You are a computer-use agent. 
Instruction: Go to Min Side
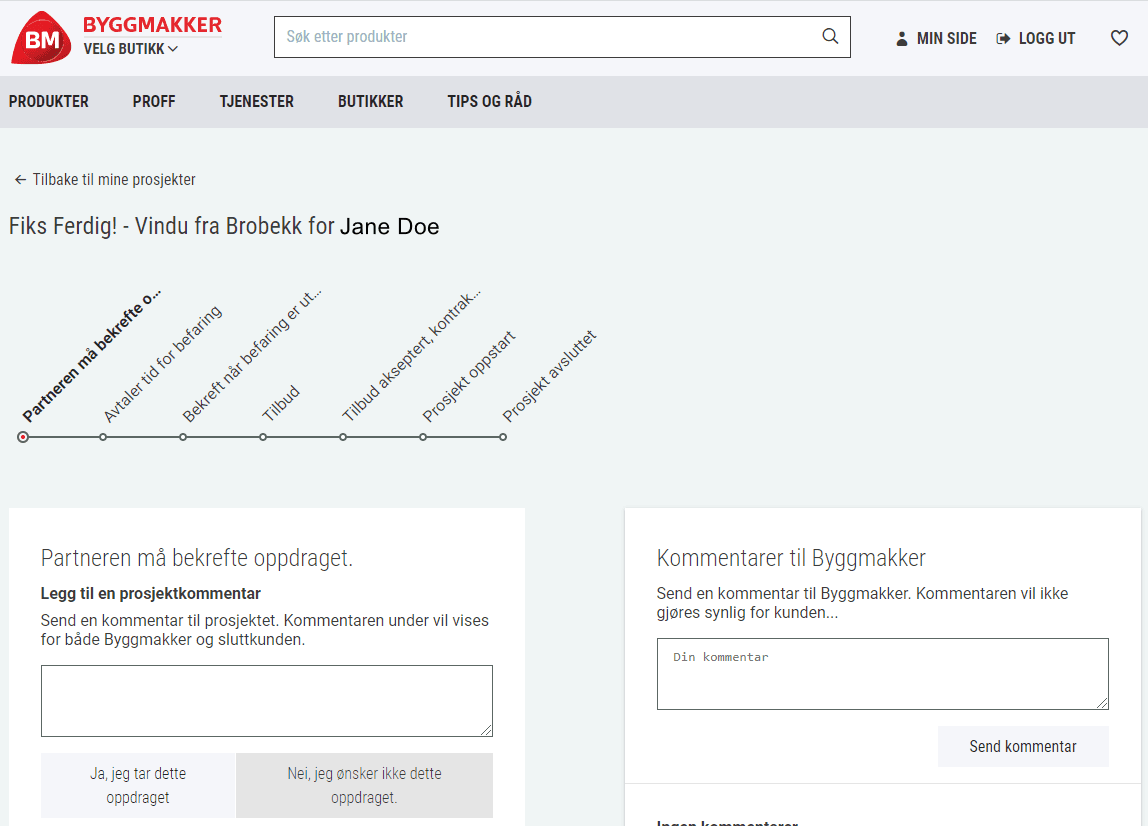click(936, 39)
